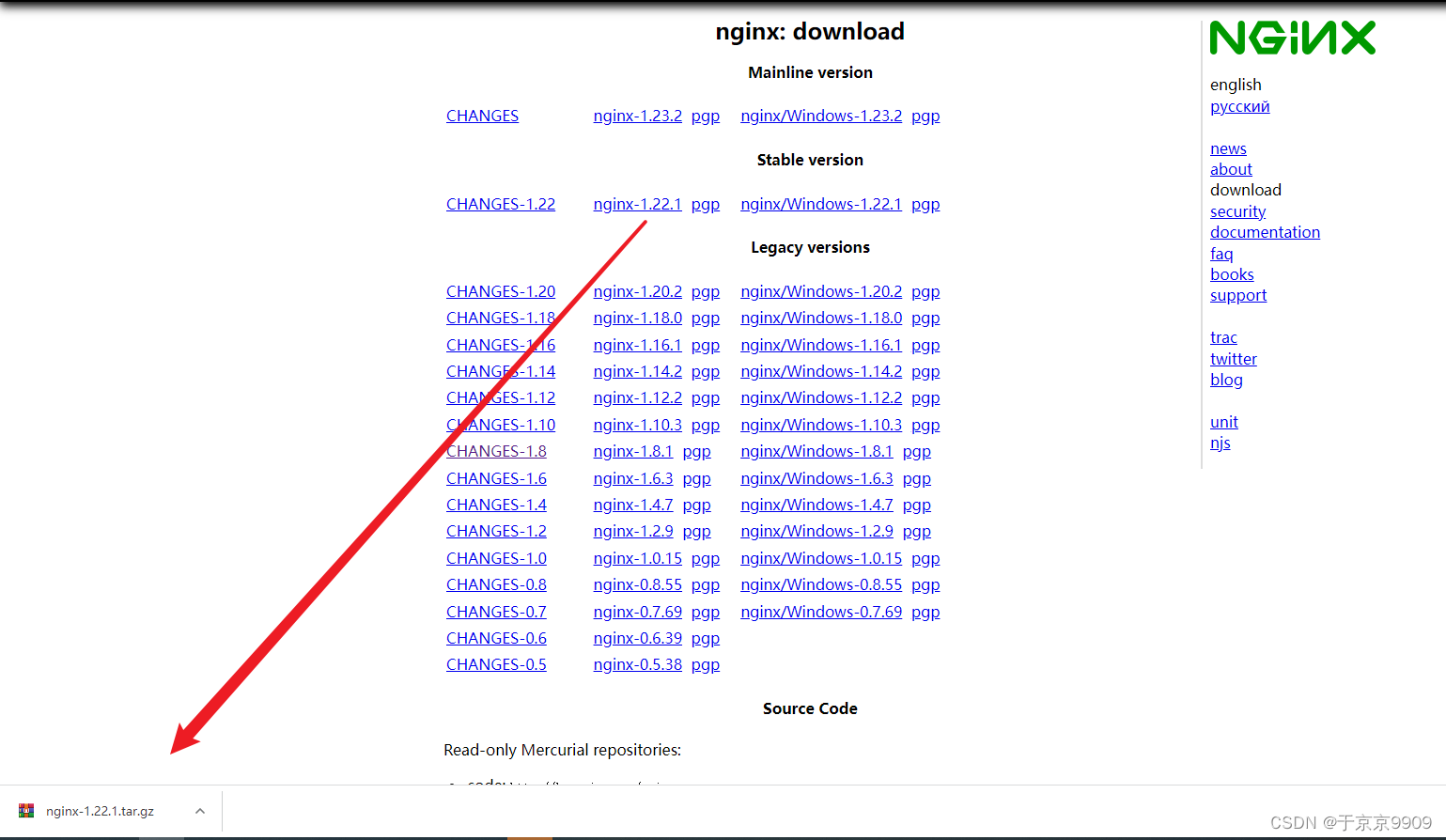
Task: Open CHANGES-1.22 changelog
Action: pos(500,204)
